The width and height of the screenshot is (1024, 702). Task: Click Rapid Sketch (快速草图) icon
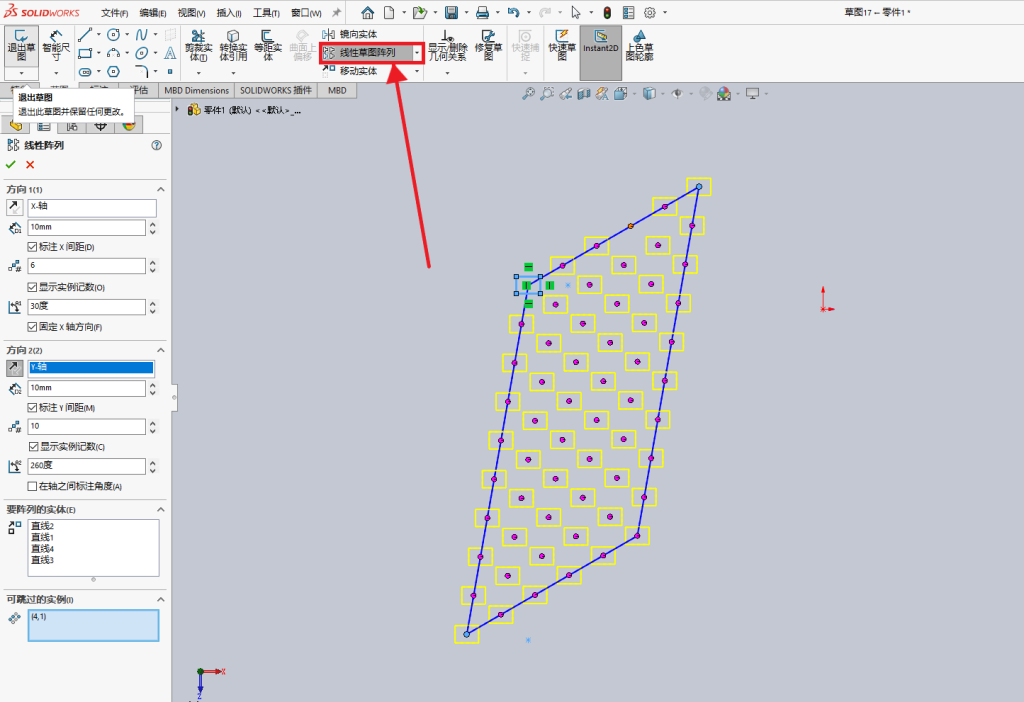click(562, 46)
